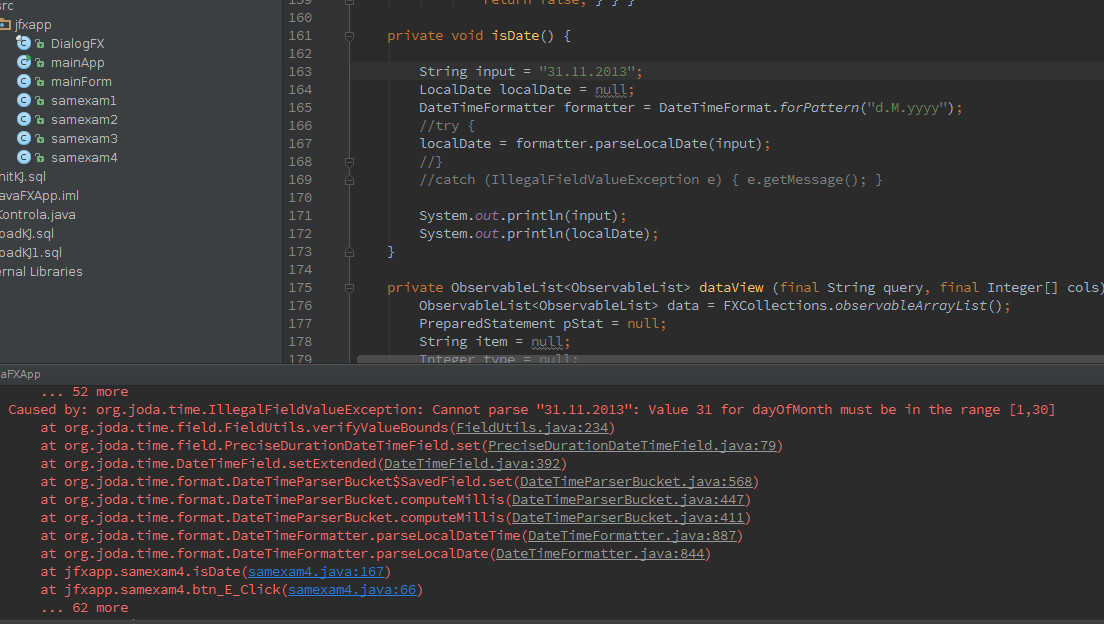The width and height of the screenshot is (1104, 624).
Task: Jump to samexam4.java:66 from stack trace
Action: [352, 589]
